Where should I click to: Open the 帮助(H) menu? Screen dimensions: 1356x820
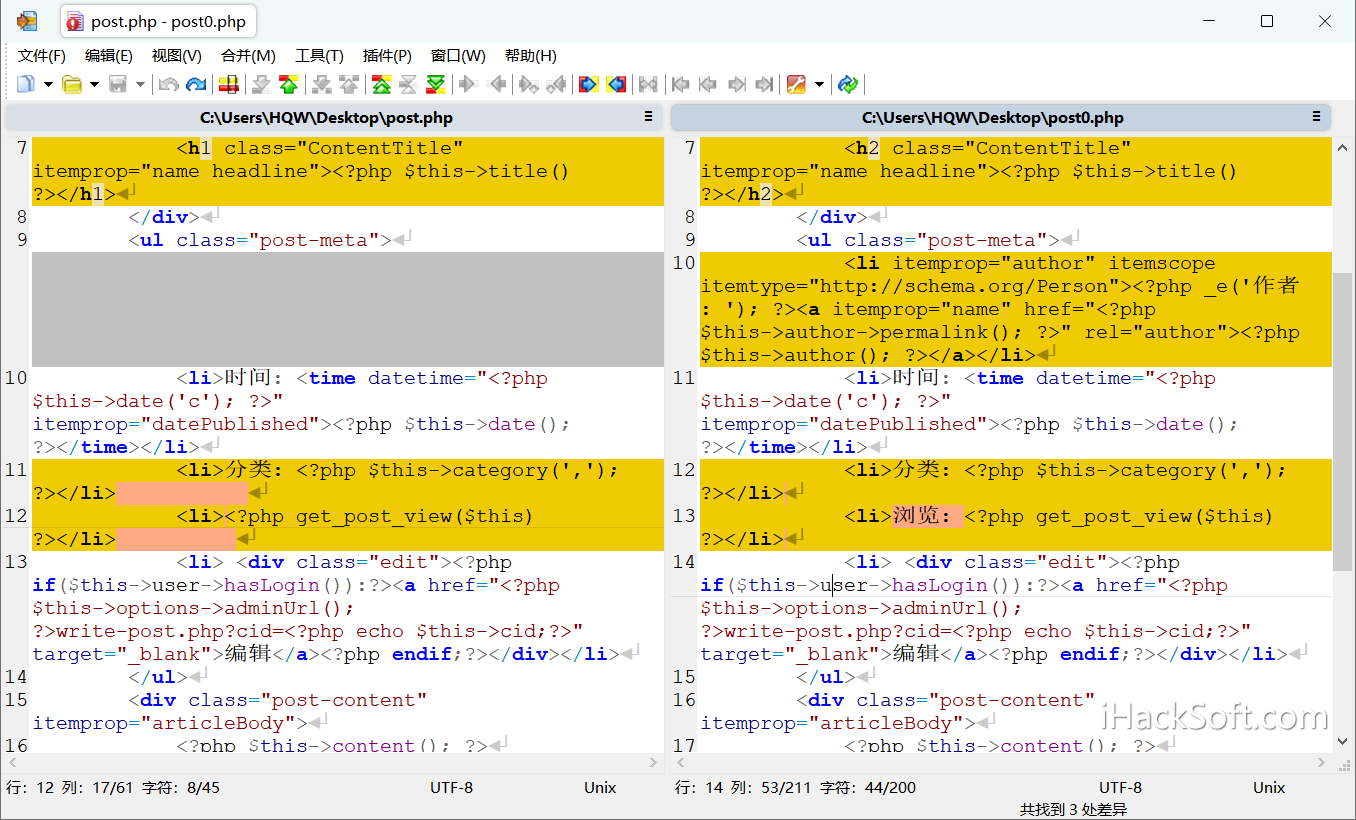pos(531,56)
